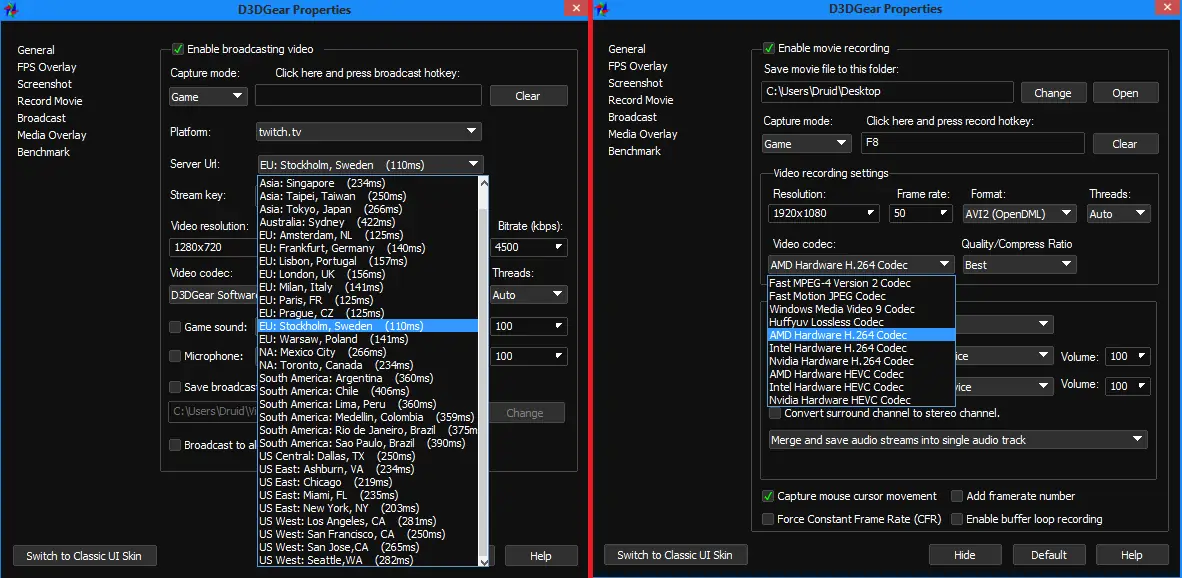Screen dimensions: 1182x578
Task: Select US West: Seattle,WA (282ms) server
Action: click(x=368, y=560)
